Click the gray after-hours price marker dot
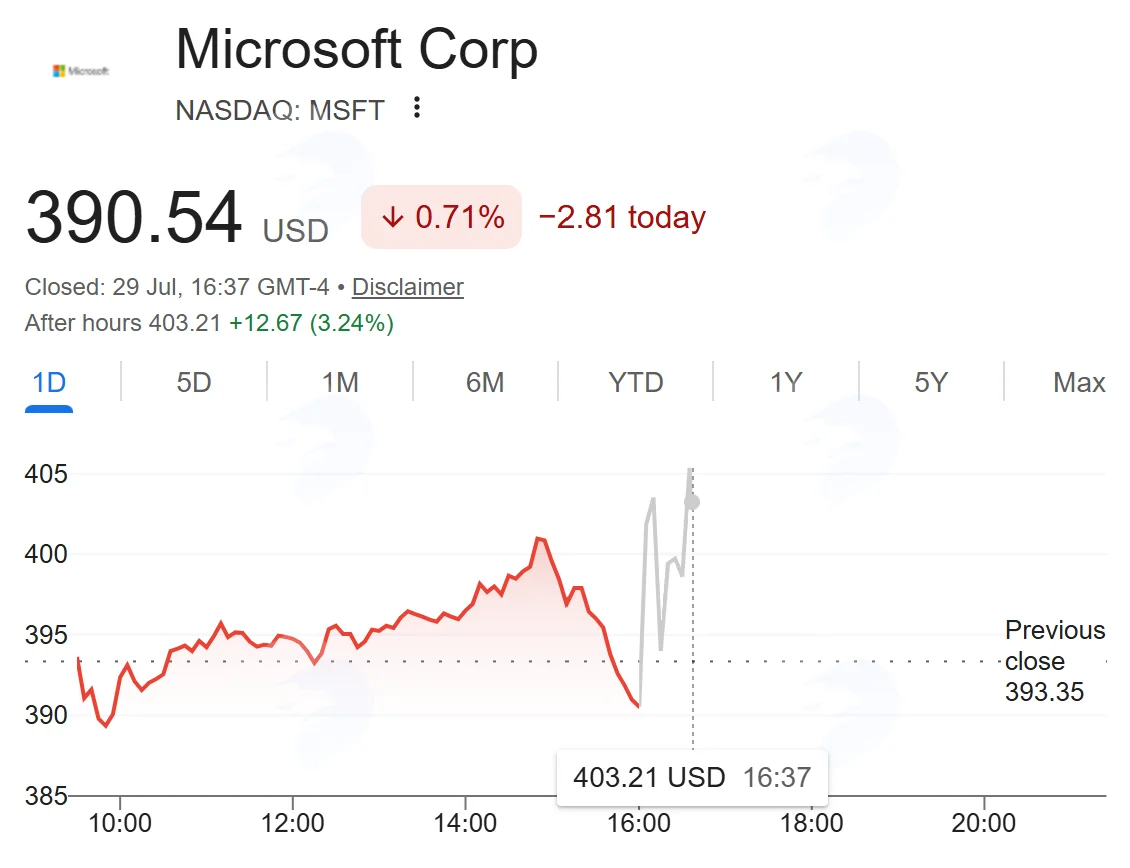Screen dimensions: 1130x868 coord(692,502)
